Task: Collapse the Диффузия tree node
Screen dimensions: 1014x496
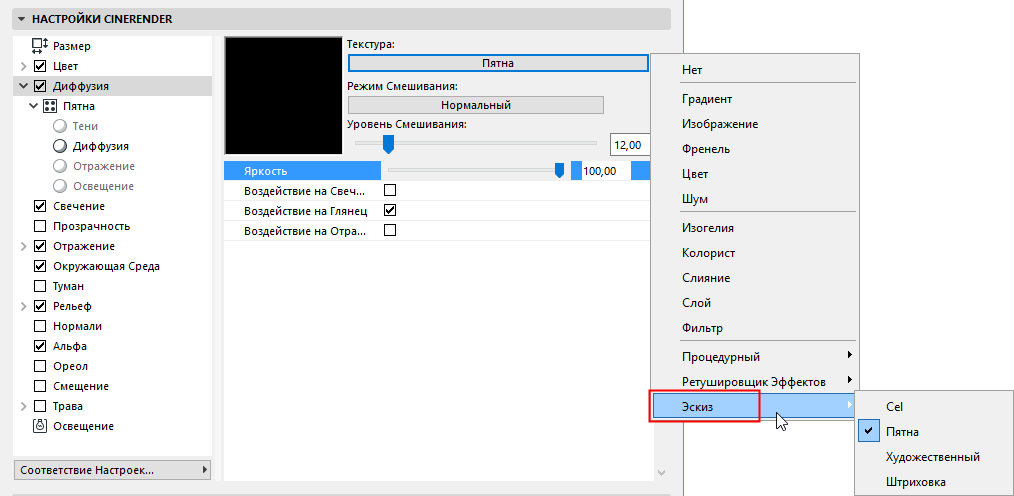Action: (x=24, y=86)
